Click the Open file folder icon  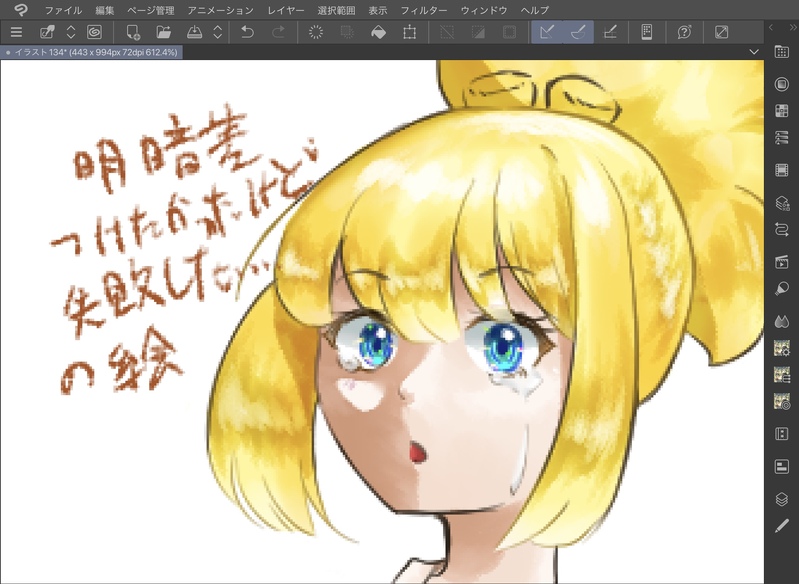(163, 32)
